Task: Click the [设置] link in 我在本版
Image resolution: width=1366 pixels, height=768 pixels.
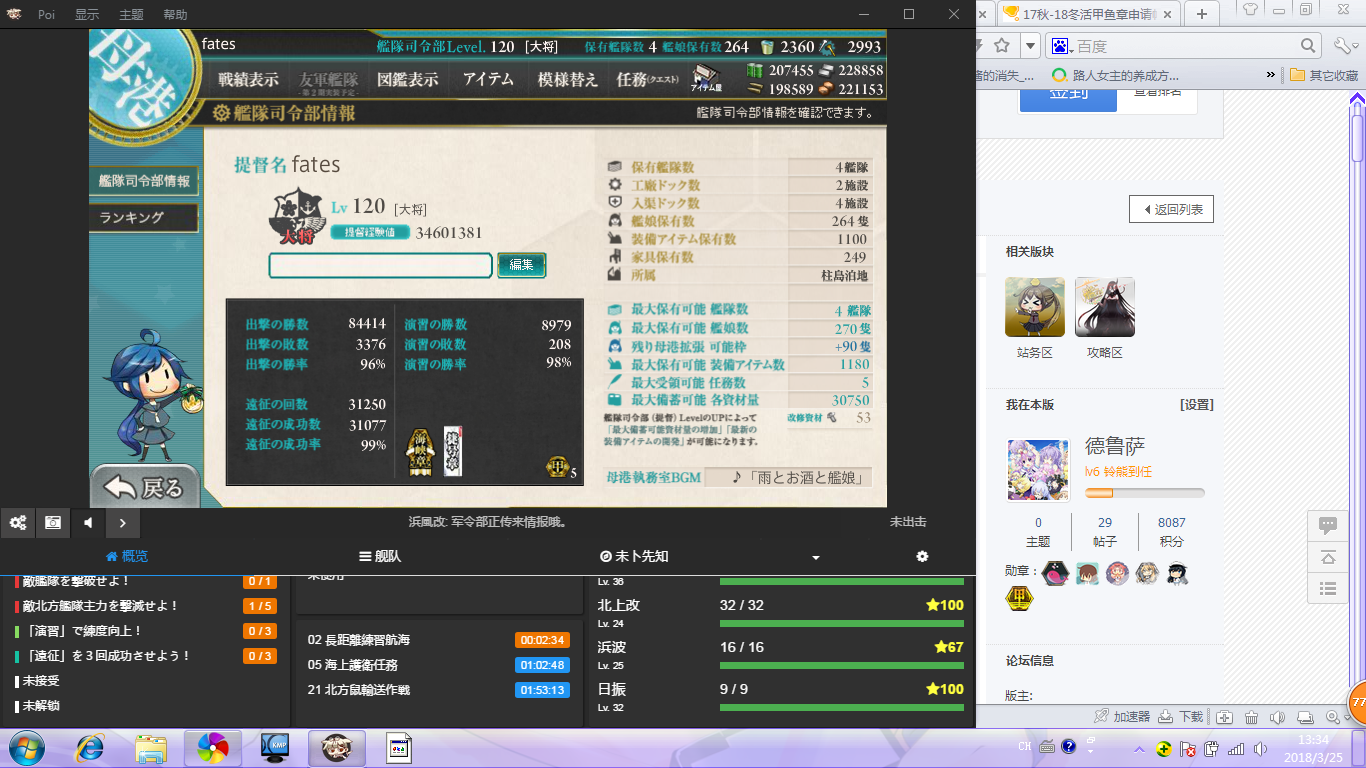Action: coord(1196,405)
